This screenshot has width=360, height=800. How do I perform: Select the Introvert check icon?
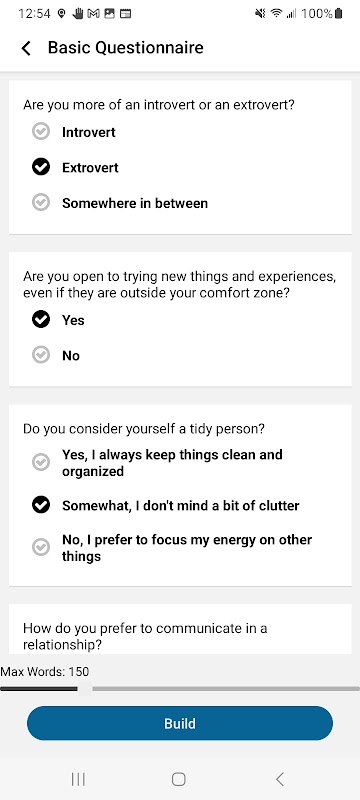coord(41,132)
